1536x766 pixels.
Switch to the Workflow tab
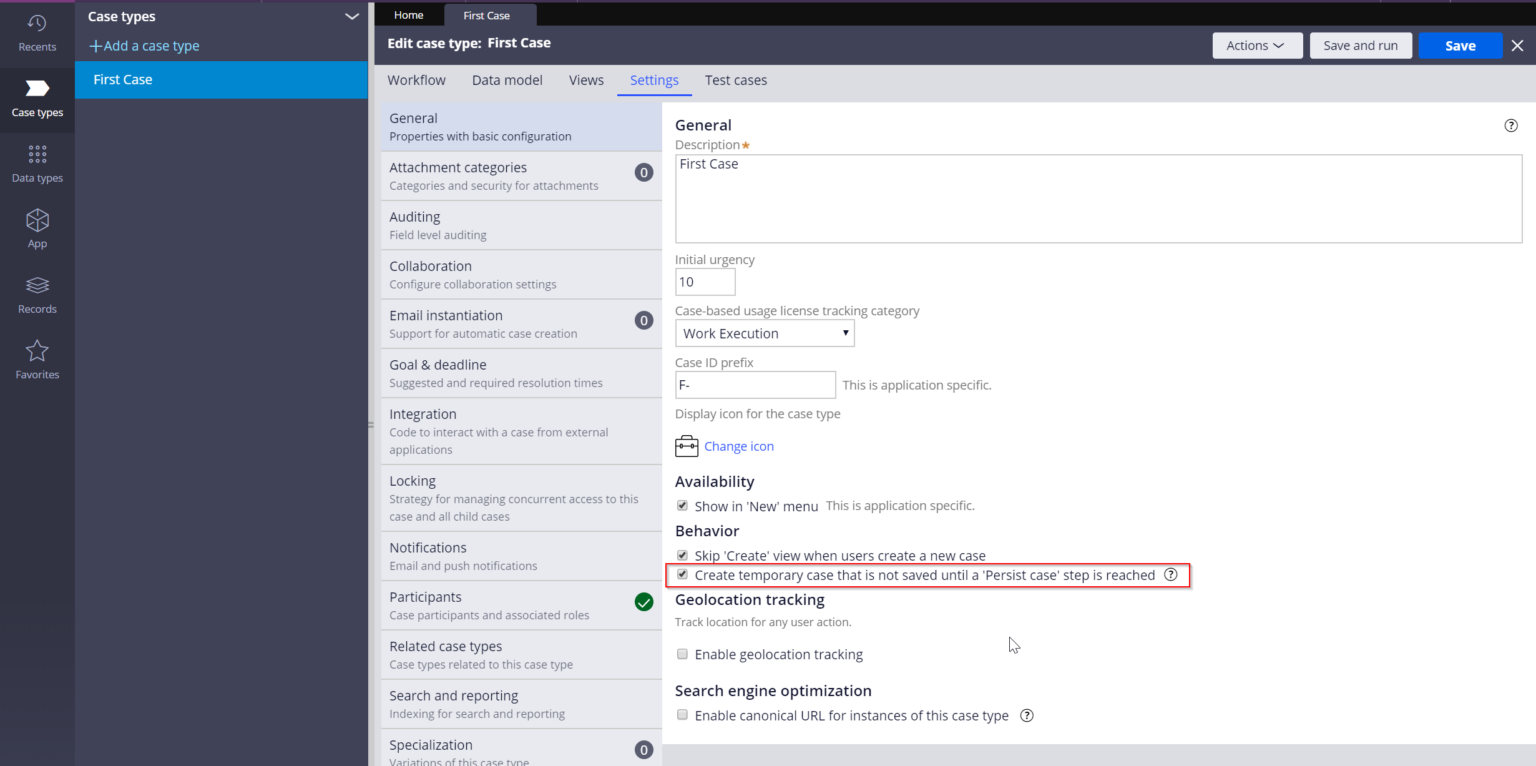[x=416, y=80]
